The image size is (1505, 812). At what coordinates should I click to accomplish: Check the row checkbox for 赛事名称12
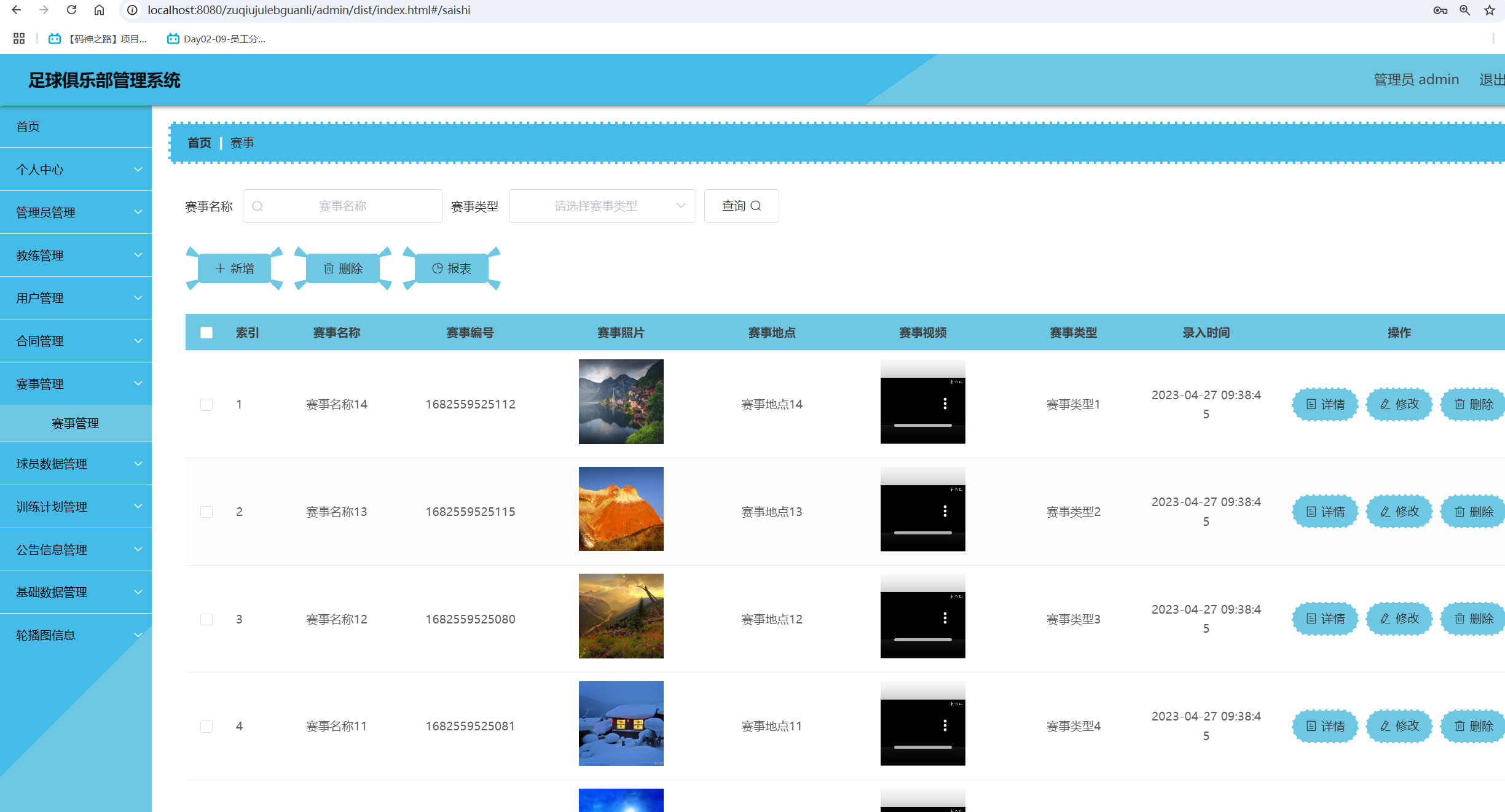click(x=206, y=619)
